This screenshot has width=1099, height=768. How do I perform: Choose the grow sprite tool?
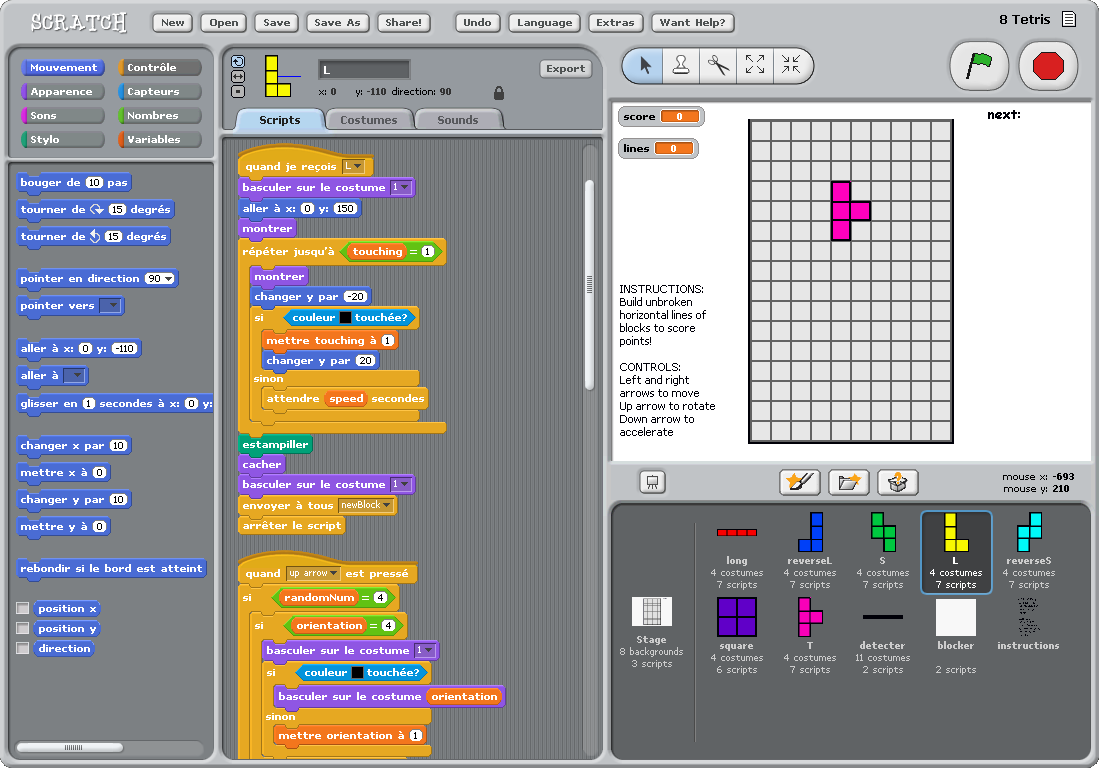pyautogui.click(x=755, y=65)
